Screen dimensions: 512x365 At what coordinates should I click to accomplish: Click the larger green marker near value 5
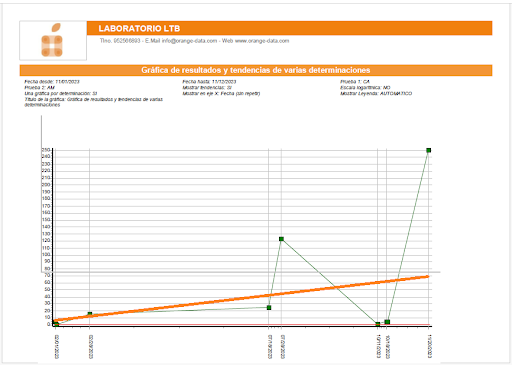point(387,322)
